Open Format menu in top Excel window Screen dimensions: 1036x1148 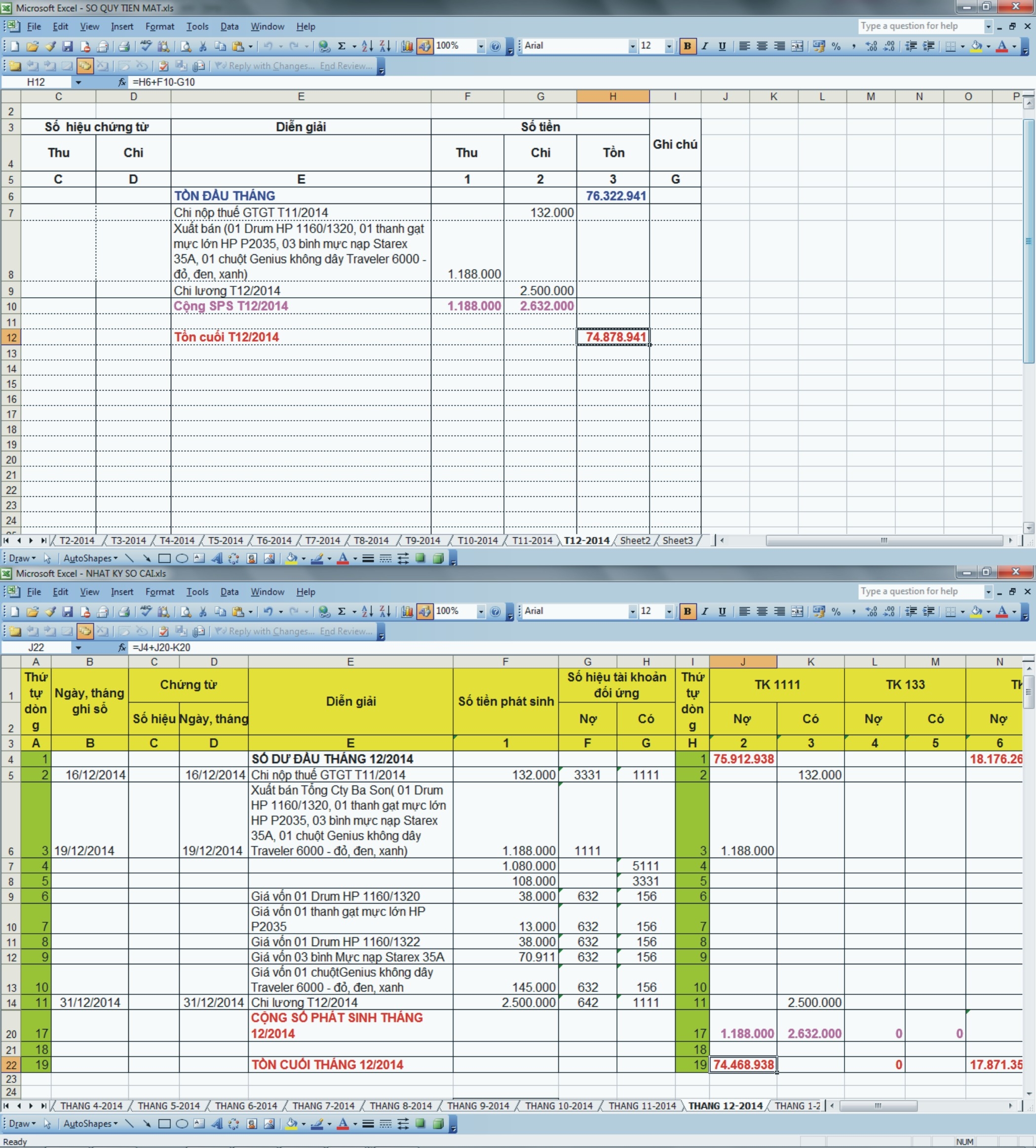(x=159, y=26)
